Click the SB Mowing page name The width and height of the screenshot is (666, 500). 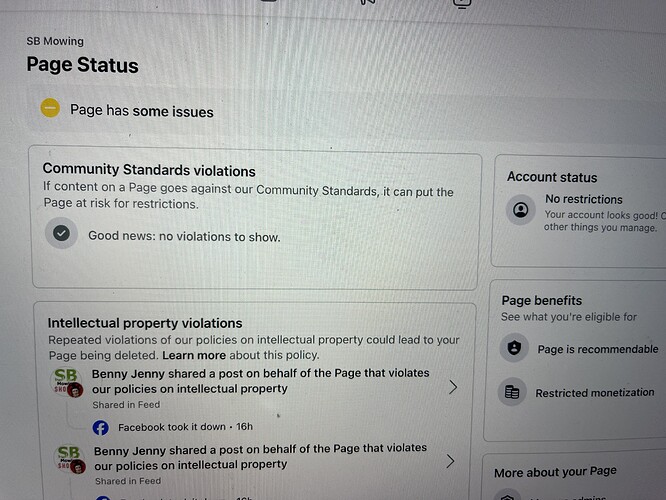pos(55,41)
